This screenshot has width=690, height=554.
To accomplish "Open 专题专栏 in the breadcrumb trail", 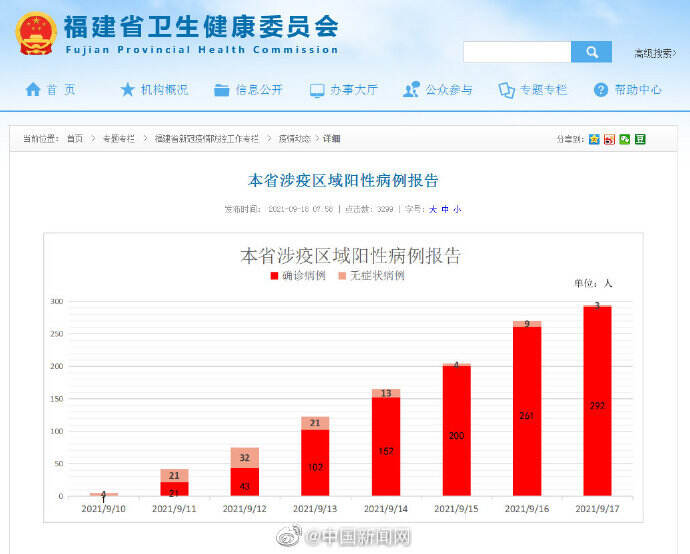I will [x=119, y=139].
